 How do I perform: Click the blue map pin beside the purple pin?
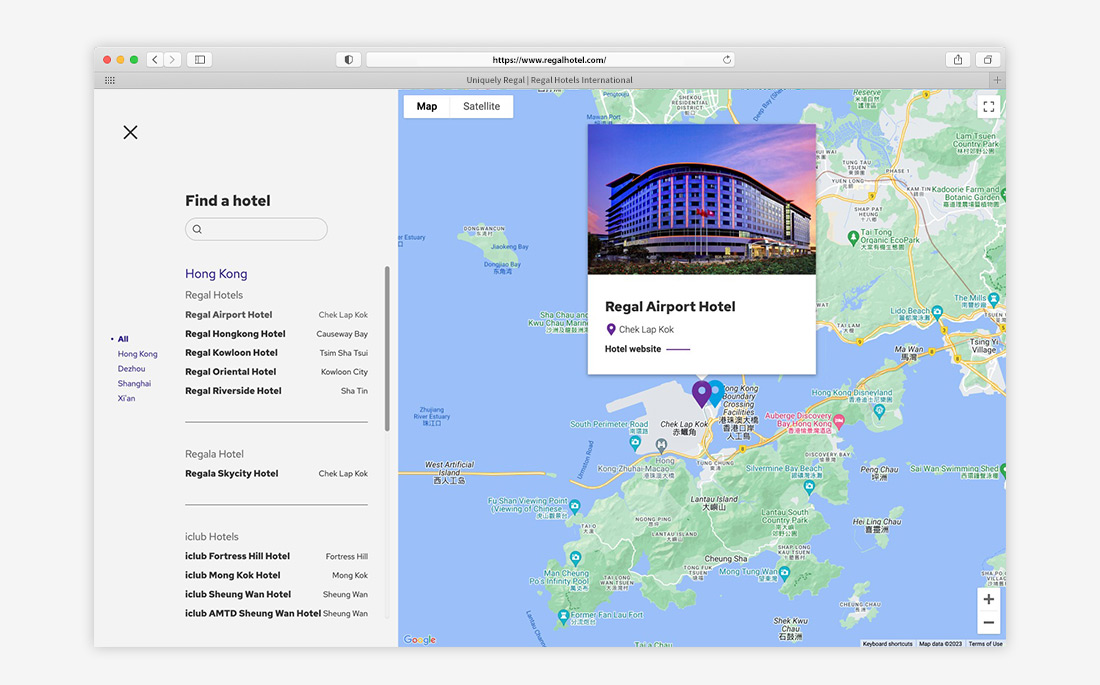(x=717, y=393)
